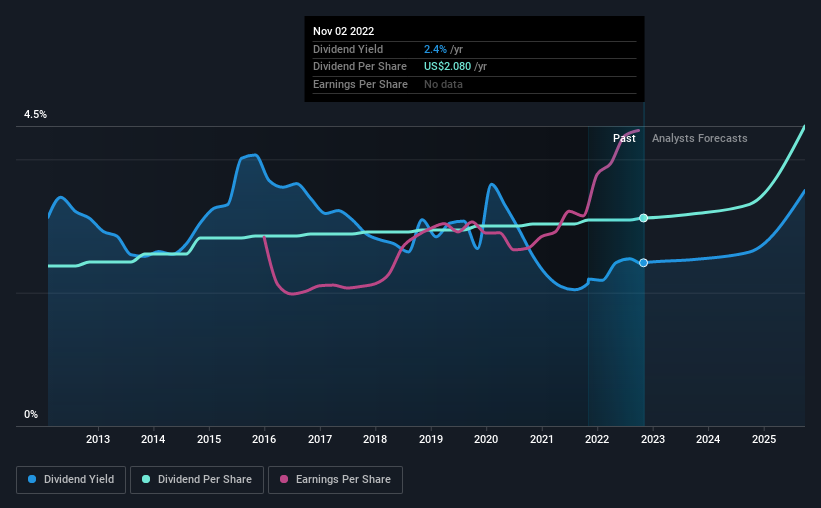
Task: Click the 'Nov 02 2022' tooltip date
Action: (x=343, y=31)
